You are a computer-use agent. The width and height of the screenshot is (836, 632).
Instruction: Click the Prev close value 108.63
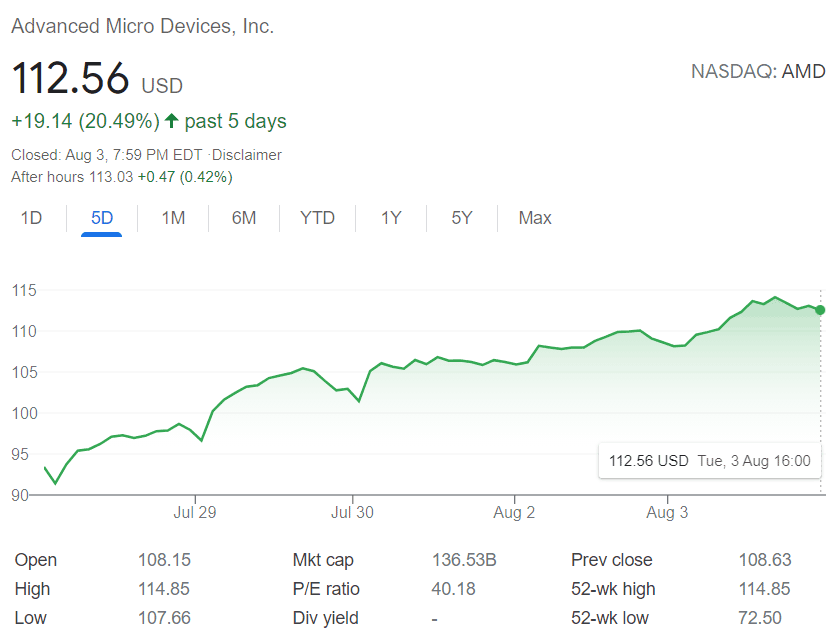click(765, 560)
